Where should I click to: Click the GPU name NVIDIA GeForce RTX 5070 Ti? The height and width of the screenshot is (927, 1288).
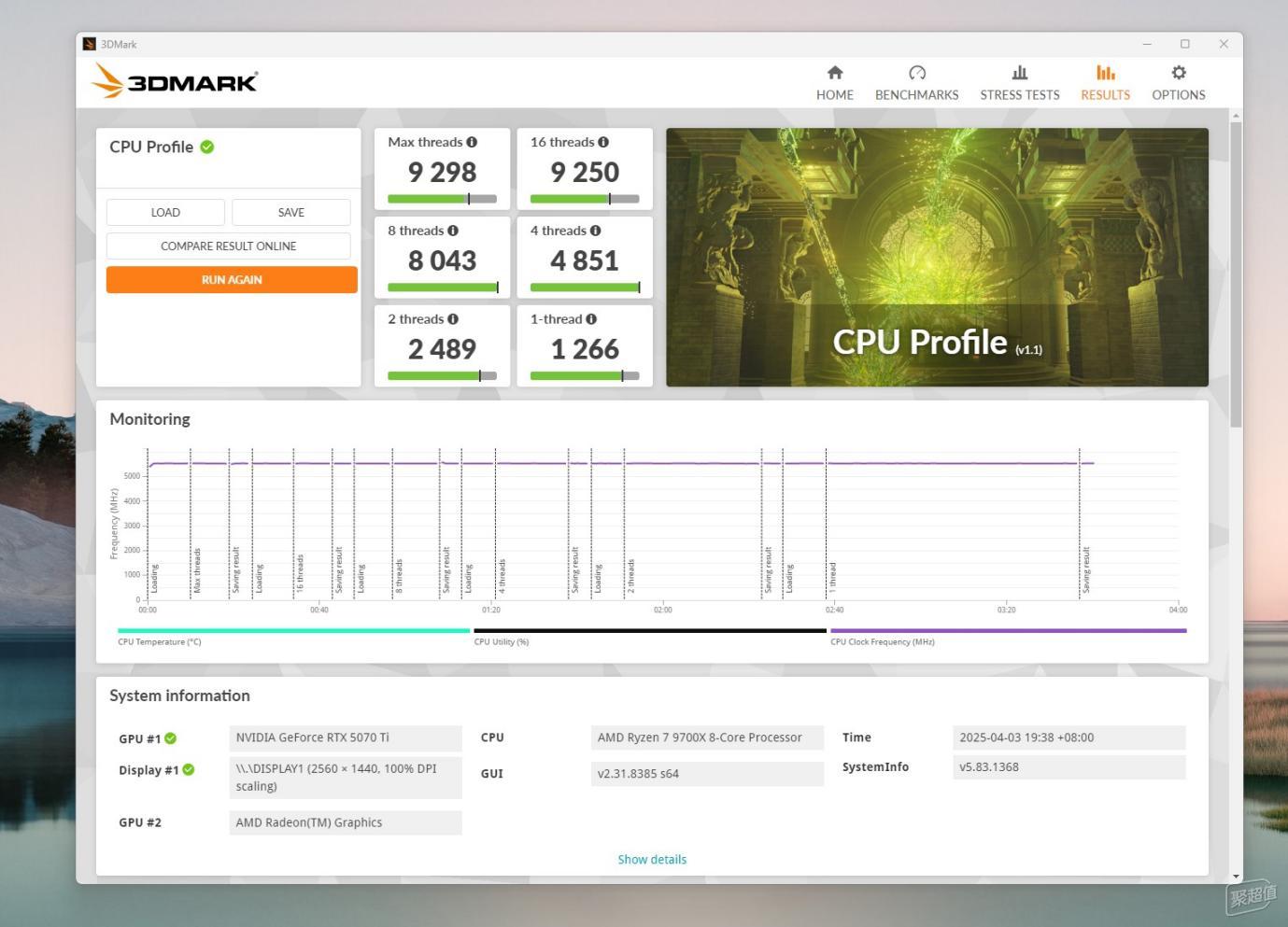tap(346, 737)
